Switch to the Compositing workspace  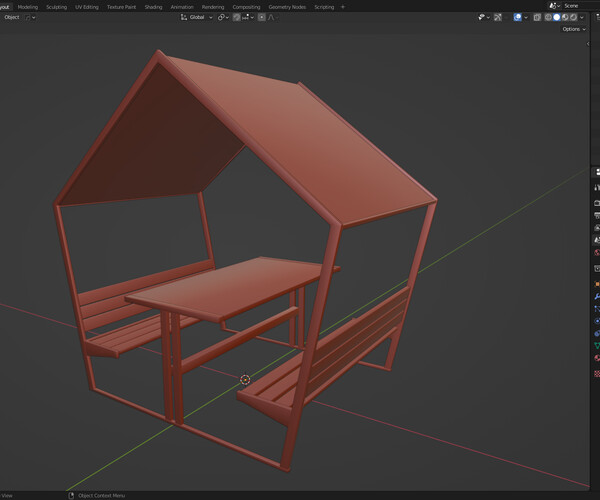pos(246,7)
